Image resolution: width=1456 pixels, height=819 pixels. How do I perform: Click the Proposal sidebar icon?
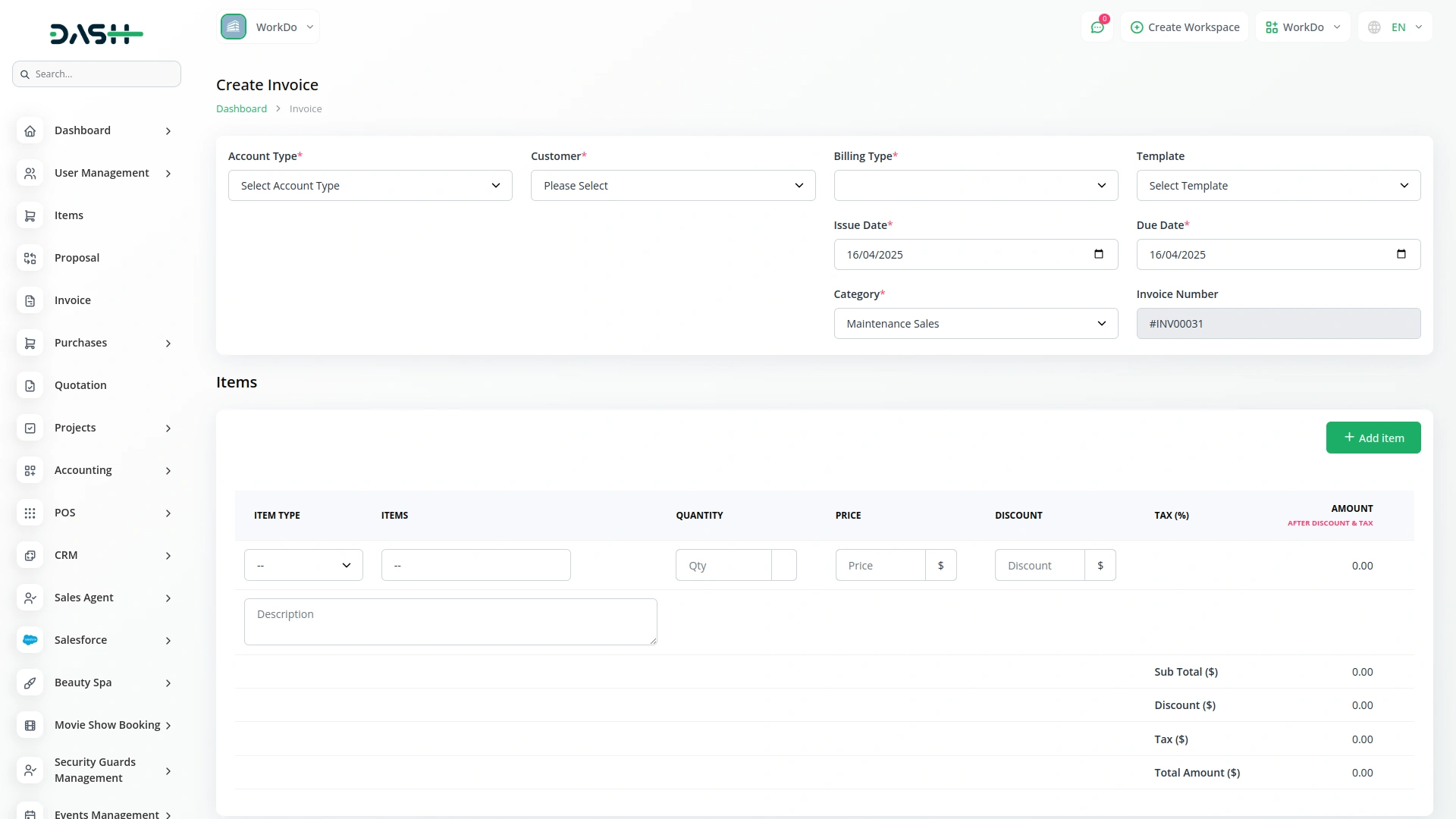pos(30,259)
